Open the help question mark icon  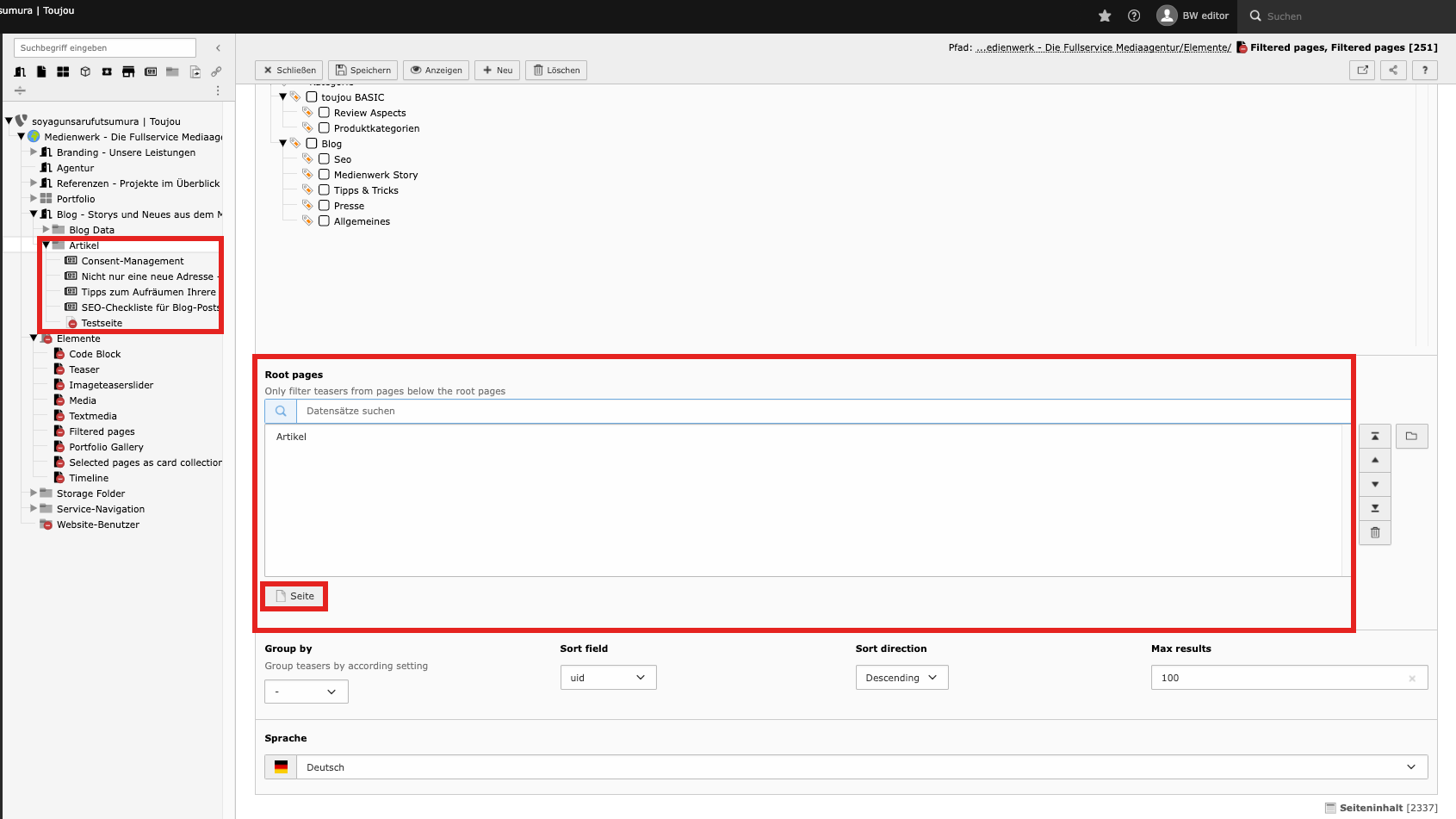[x=1134, y=16]
